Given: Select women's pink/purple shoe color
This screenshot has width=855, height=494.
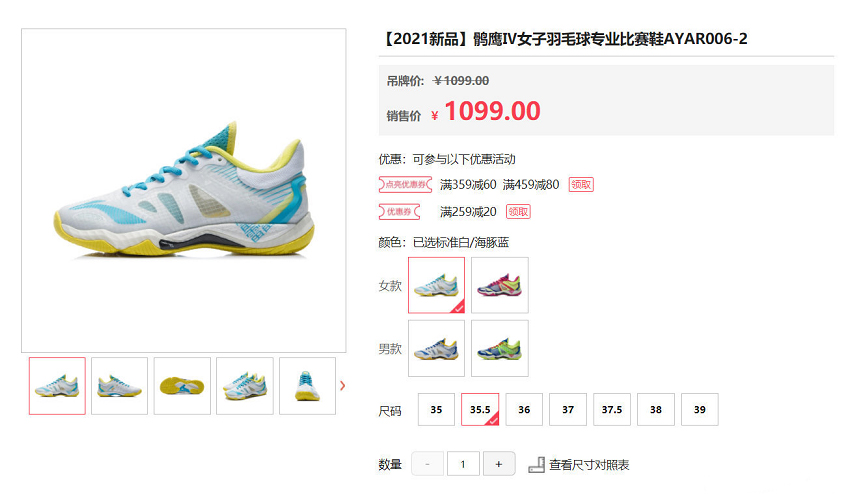Looking at the screenshot, I should pos(499,285).
